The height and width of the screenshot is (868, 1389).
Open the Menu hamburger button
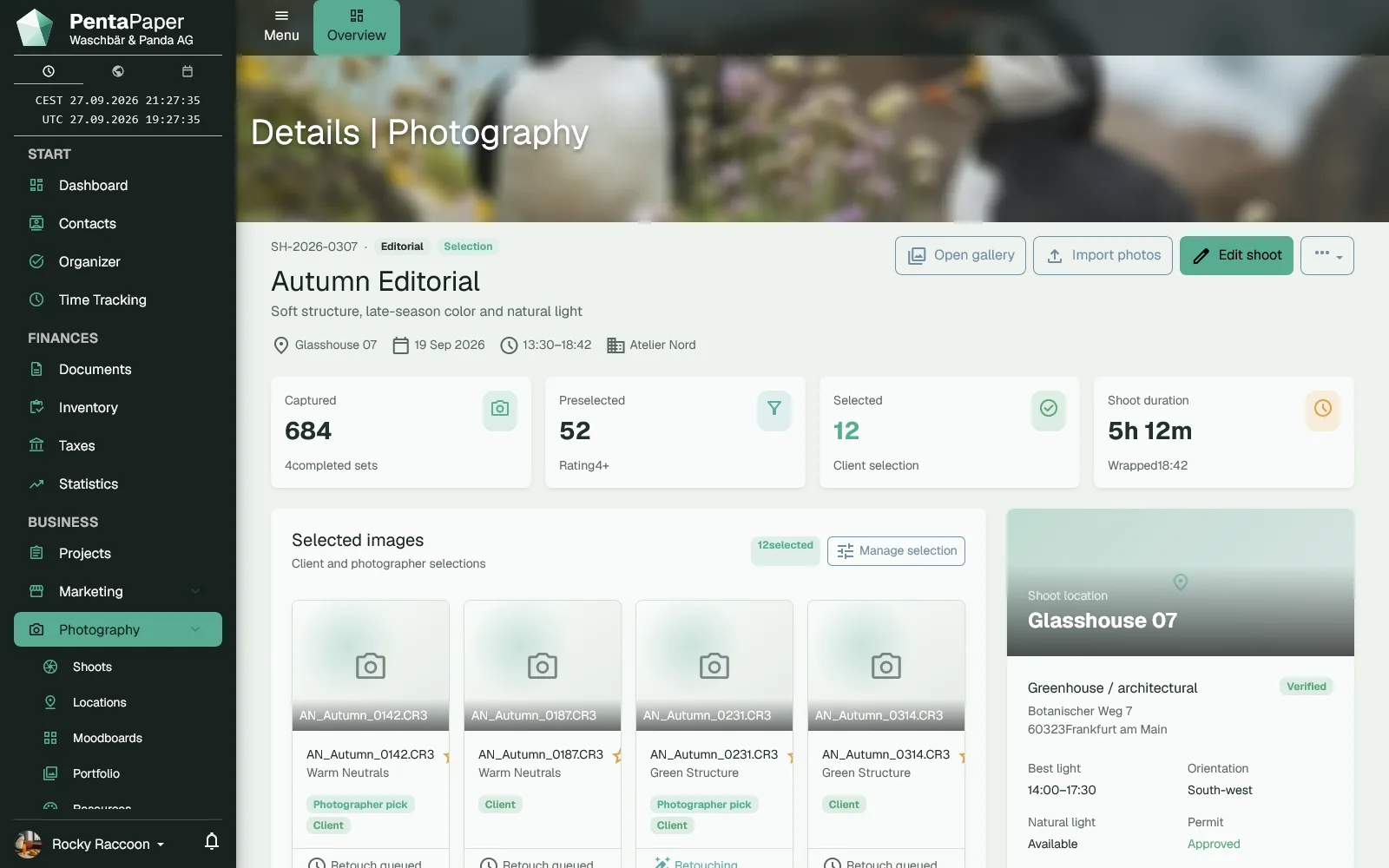coord(281,27)
